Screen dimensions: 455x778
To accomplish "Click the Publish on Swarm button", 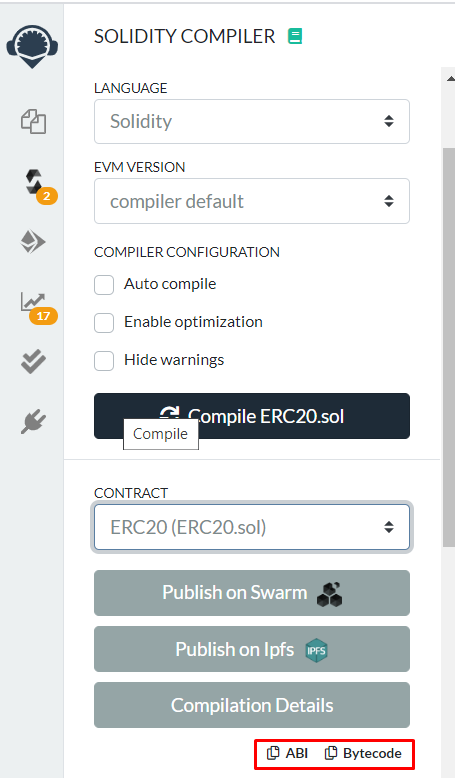I will point(252,593).
